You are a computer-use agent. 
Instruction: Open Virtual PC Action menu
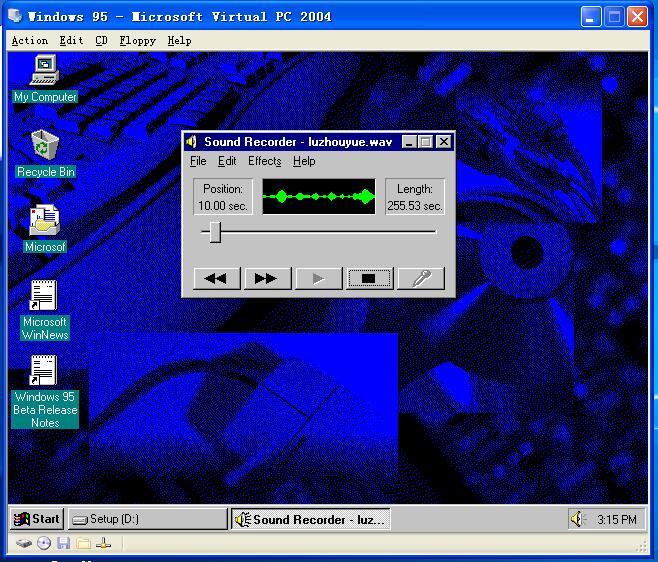pos(30,41)
